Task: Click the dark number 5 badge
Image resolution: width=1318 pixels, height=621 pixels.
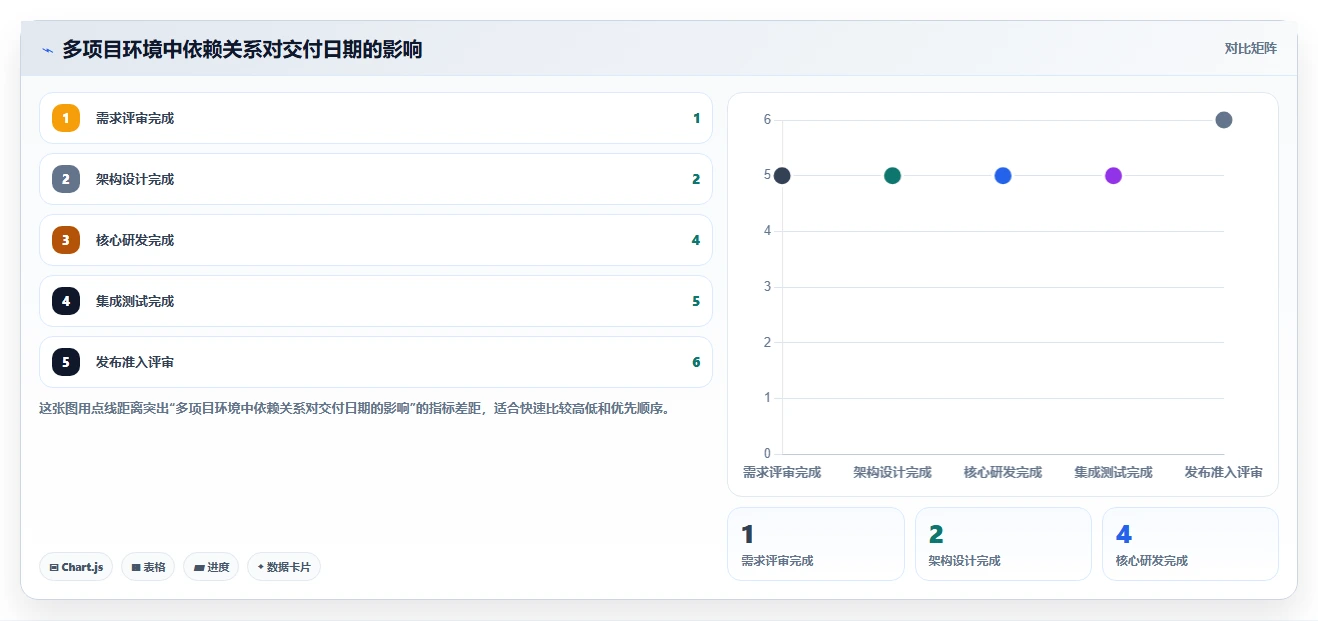Action: click(x=66, y=362)
